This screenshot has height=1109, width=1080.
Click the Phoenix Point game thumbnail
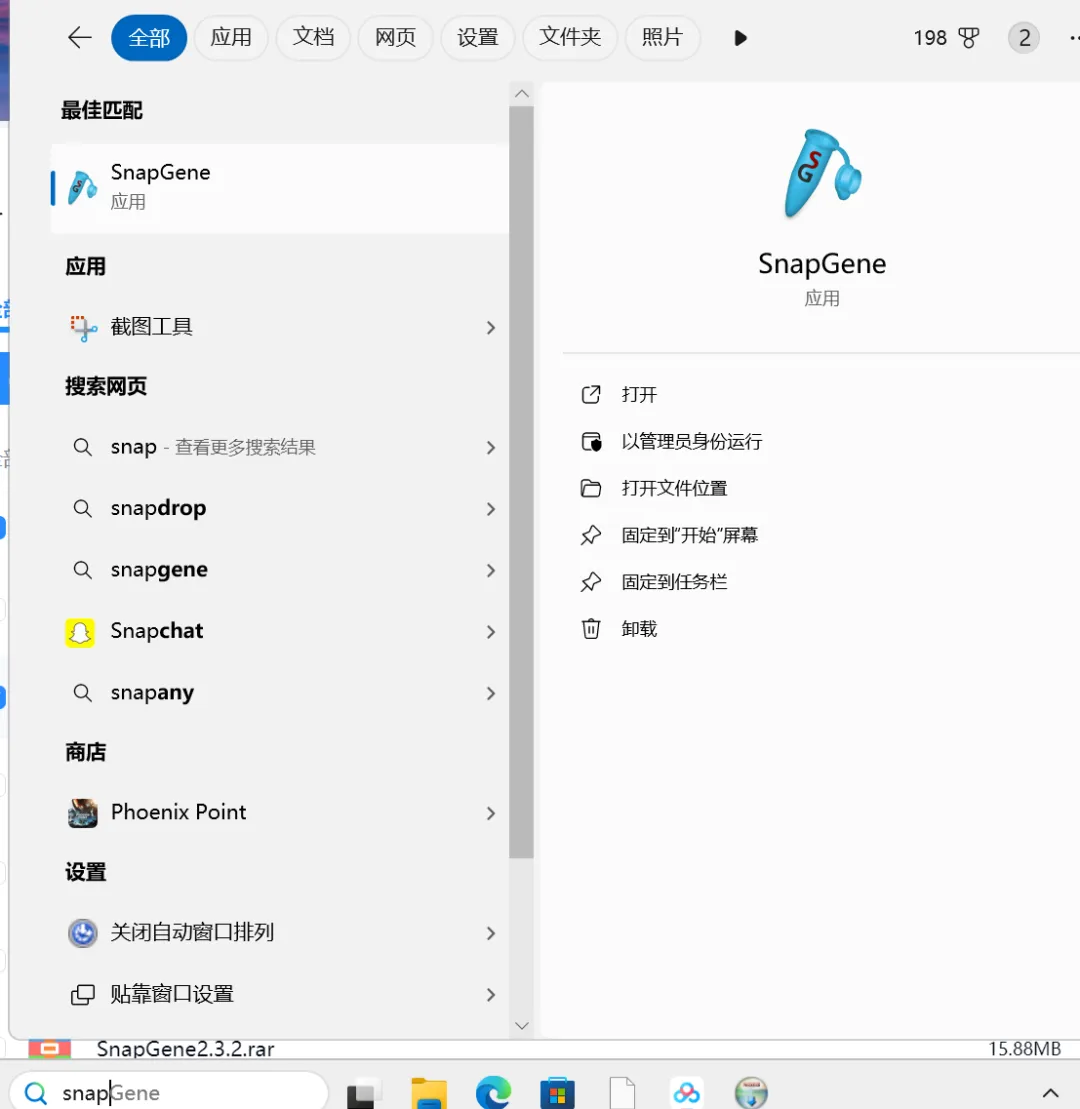(x=83, y=813)
